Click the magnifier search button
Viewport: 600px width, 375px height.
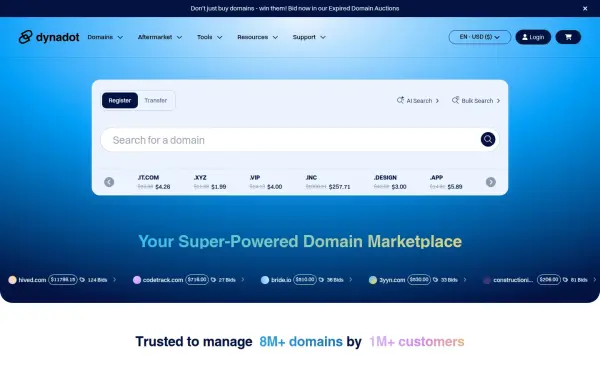pos(488,139)
